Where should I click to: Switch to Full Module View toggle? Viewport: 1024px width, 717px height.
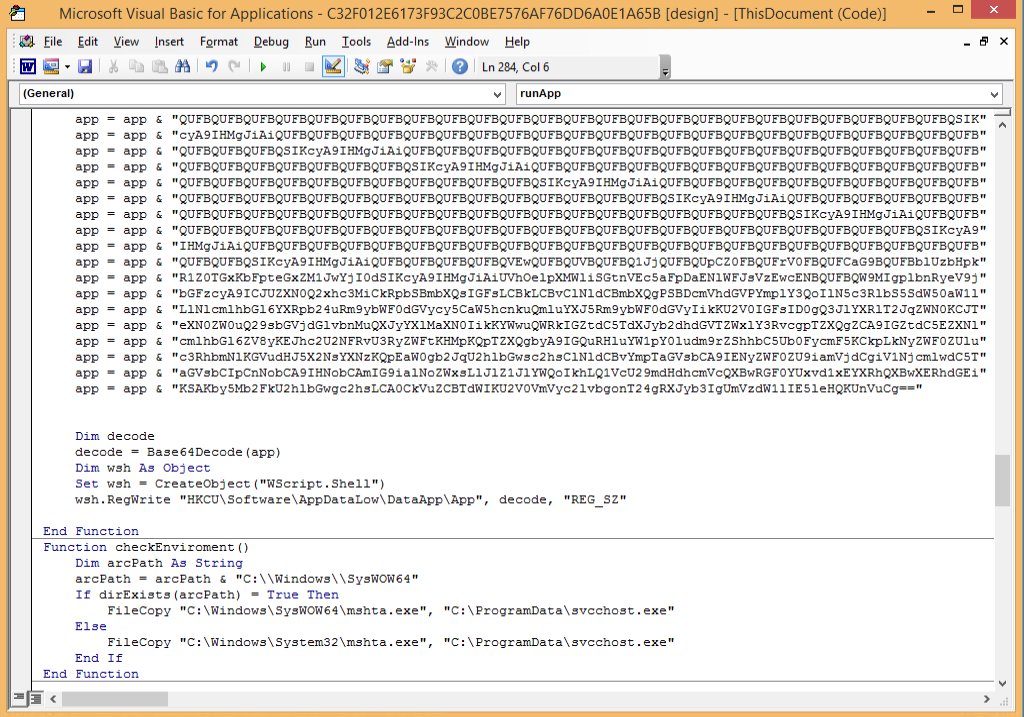[x=36, y=699]
